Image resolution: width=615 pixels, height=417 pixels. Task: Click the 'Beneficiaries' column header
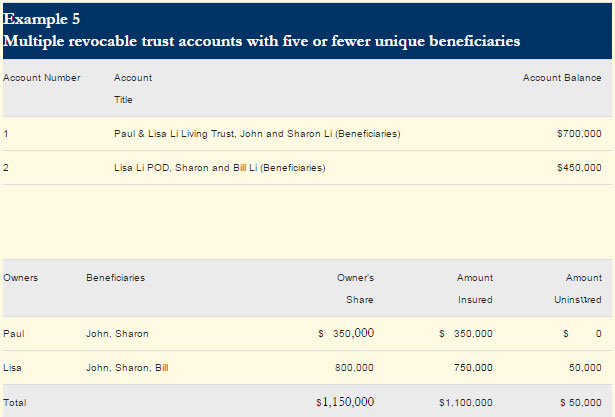click(x=115, y=278)
